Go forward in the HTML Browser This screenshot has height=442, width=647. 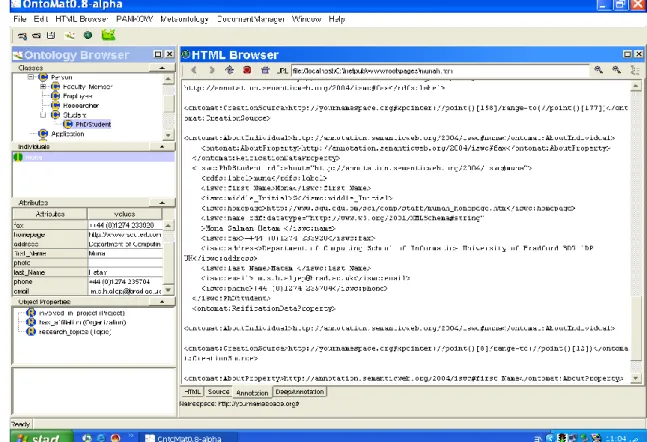[x=212, y=70]
